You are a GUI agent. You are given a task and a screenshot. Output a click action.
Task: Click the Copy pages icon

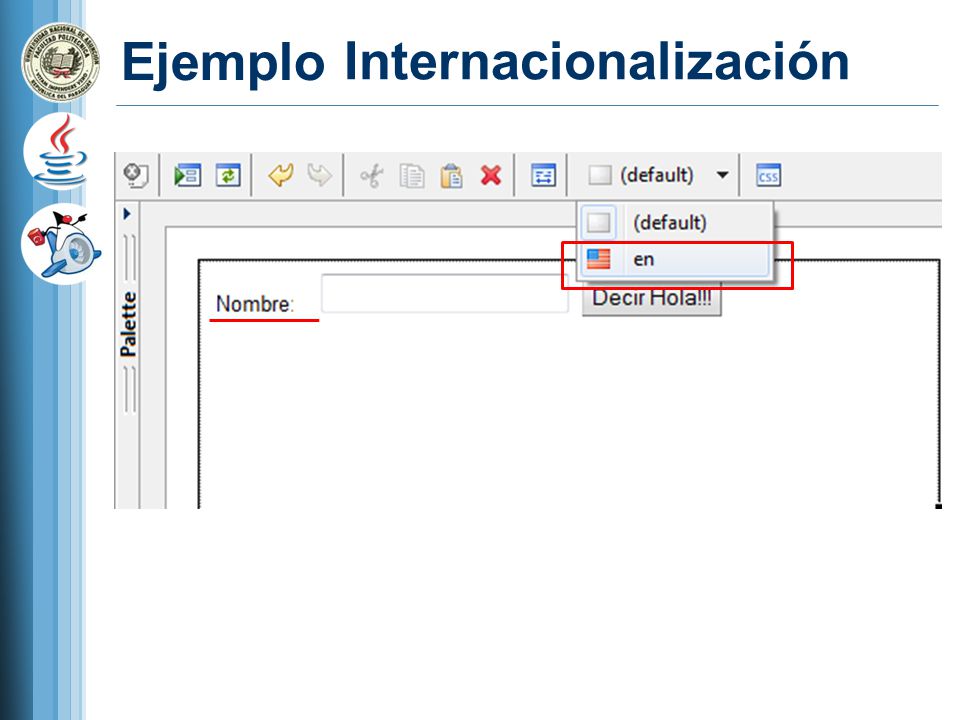411,176
